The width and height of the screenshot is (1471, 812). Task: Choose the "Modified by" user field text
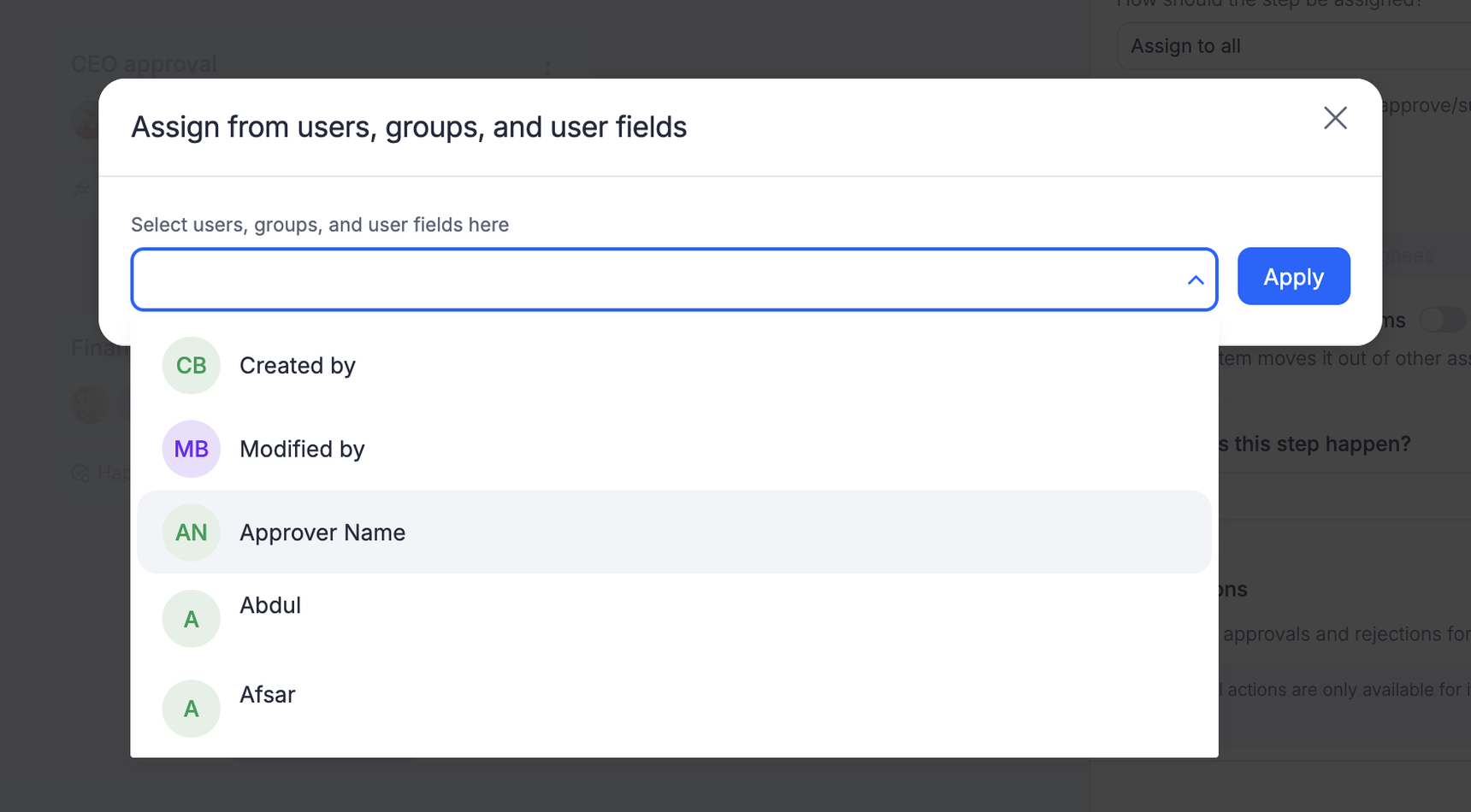(302, 449)
